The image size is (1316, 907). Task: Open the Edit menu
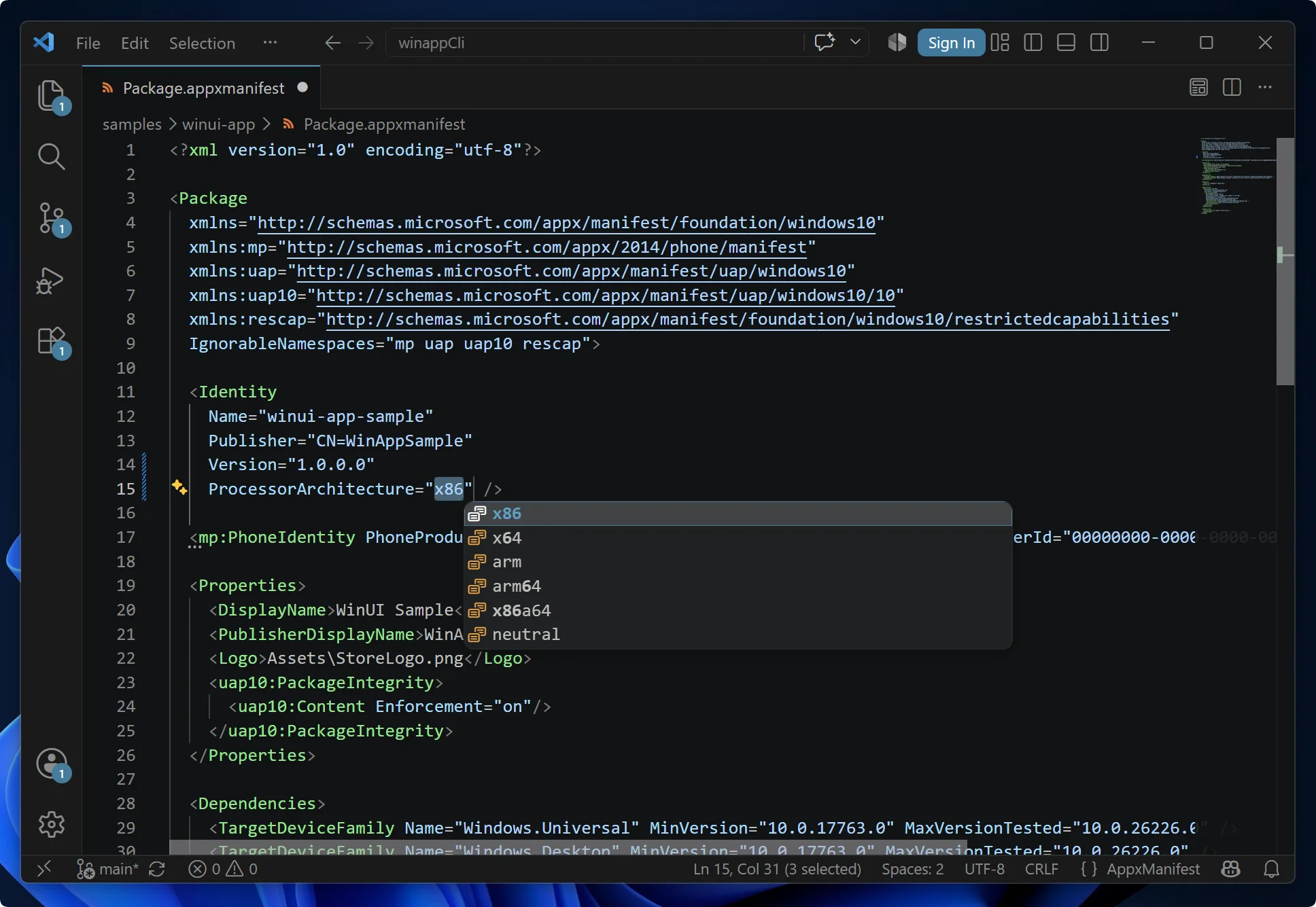[135, 43]
